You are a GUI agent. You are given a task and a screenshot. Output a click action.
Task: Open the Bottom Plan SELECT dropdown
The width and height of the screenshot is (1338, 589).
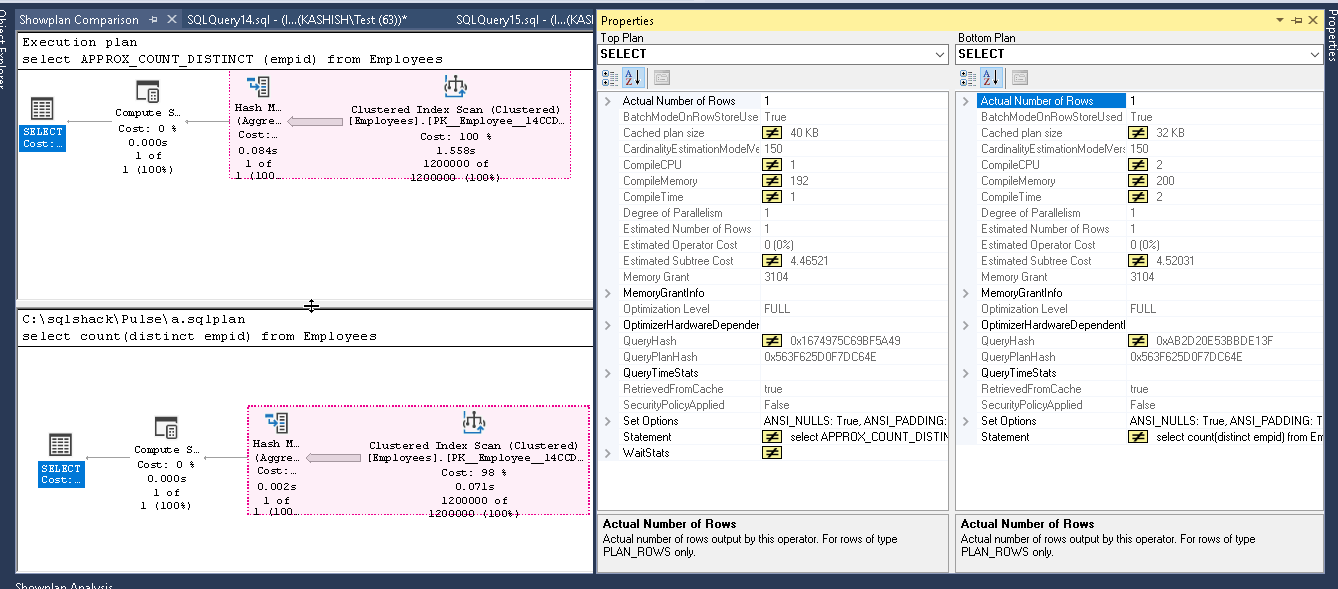[1313, 54]
